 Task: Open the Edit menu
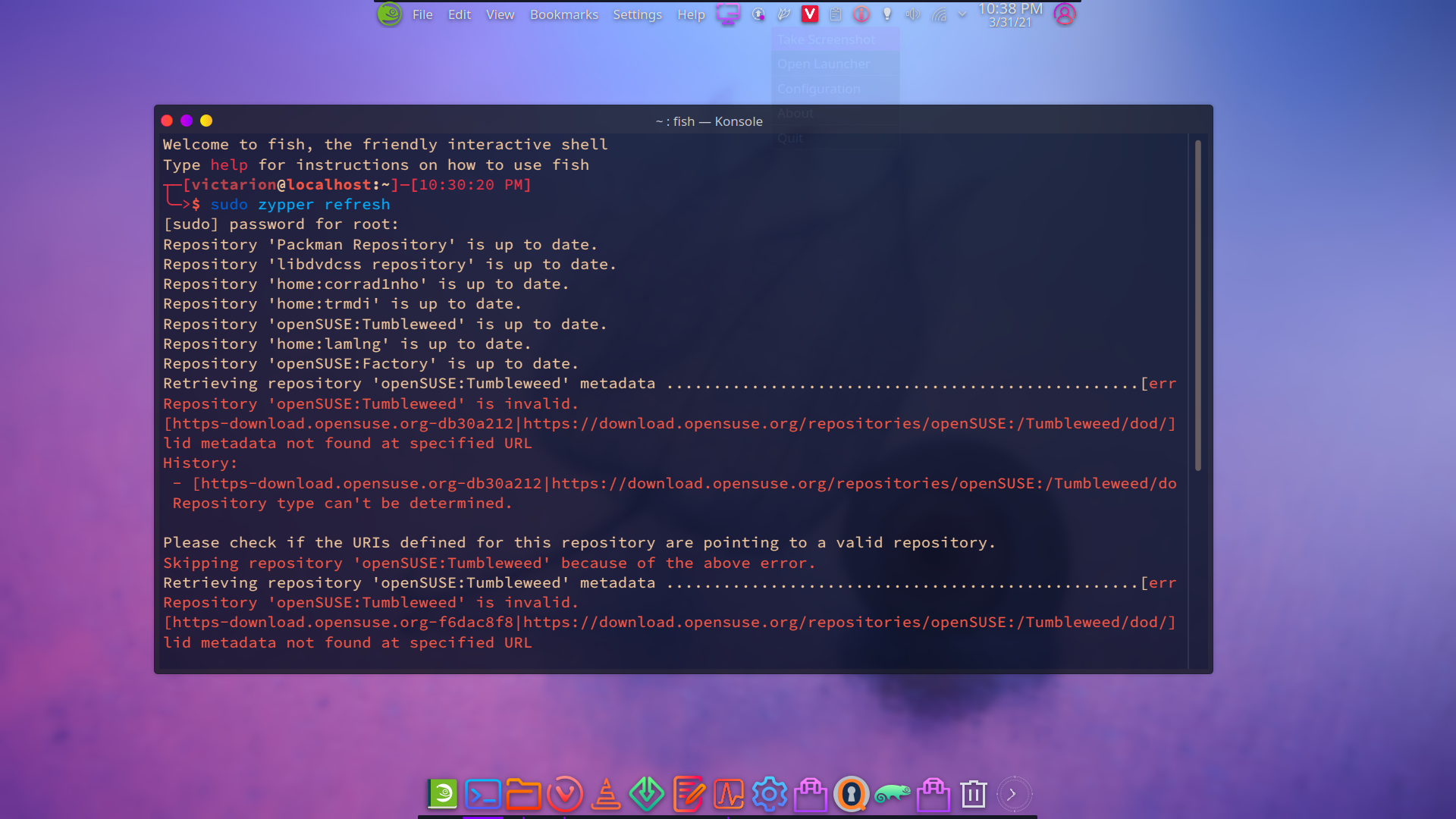(460, 14)
